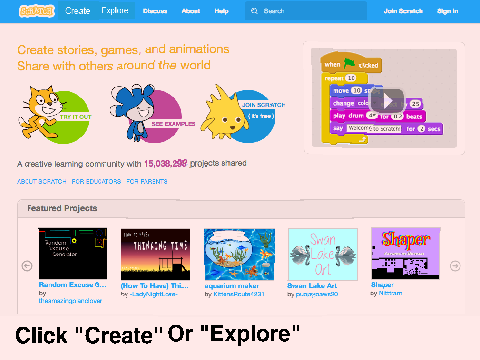This screenshot has height=360, width=480.
Task: Open the author link under aquarium maker
Action: pos(239,294)
